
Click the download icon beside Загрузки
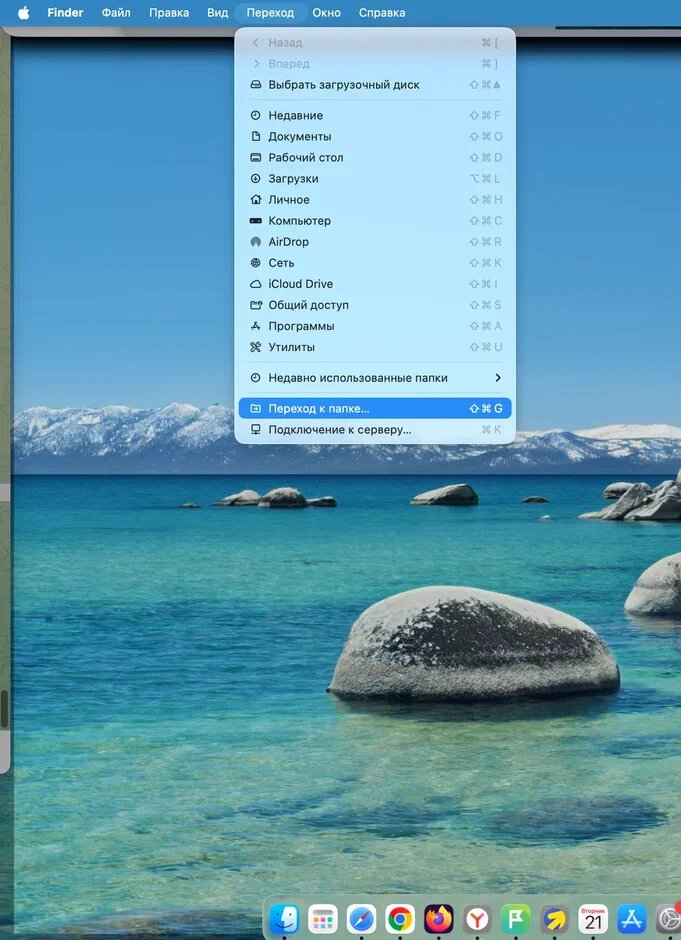(255, 179)
